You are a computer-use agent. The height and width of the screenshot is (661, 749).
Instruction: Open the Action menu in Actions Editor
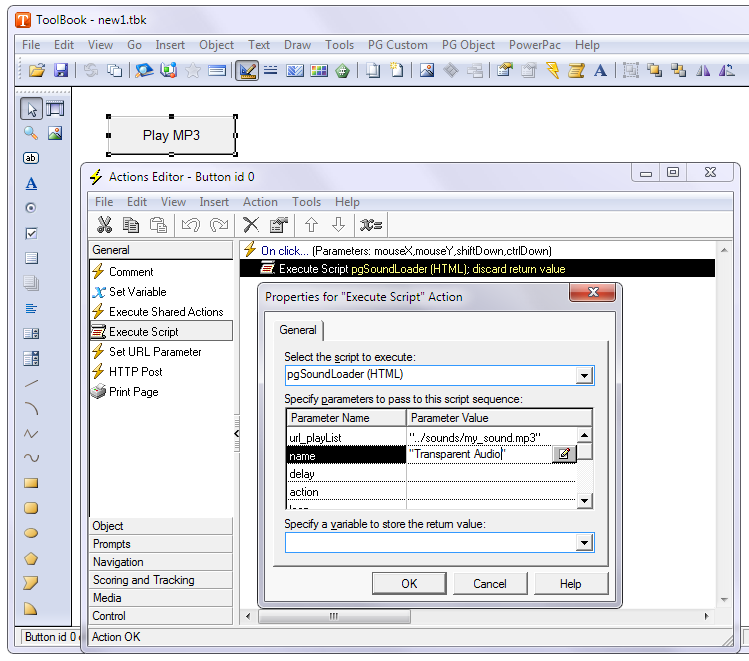point(260,202)
